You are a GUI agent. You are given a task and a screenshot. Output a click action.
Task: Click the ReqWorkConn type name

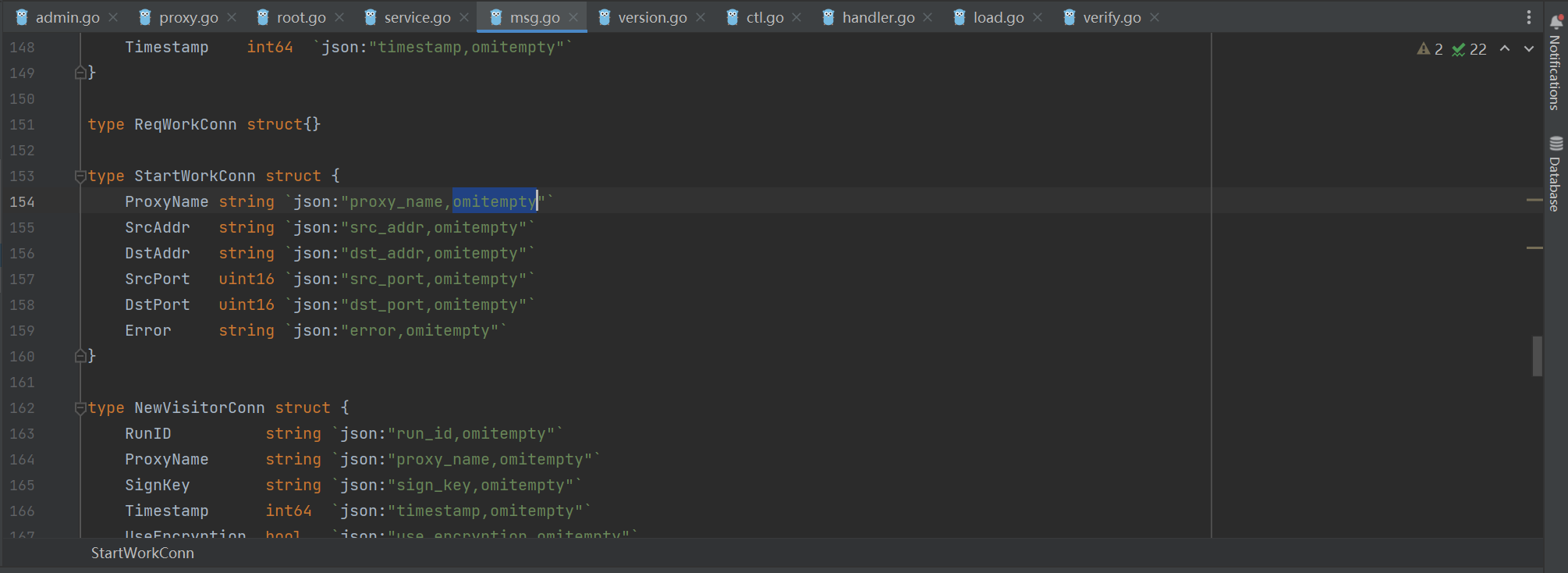pyautogui.click(x=186, y=125)
